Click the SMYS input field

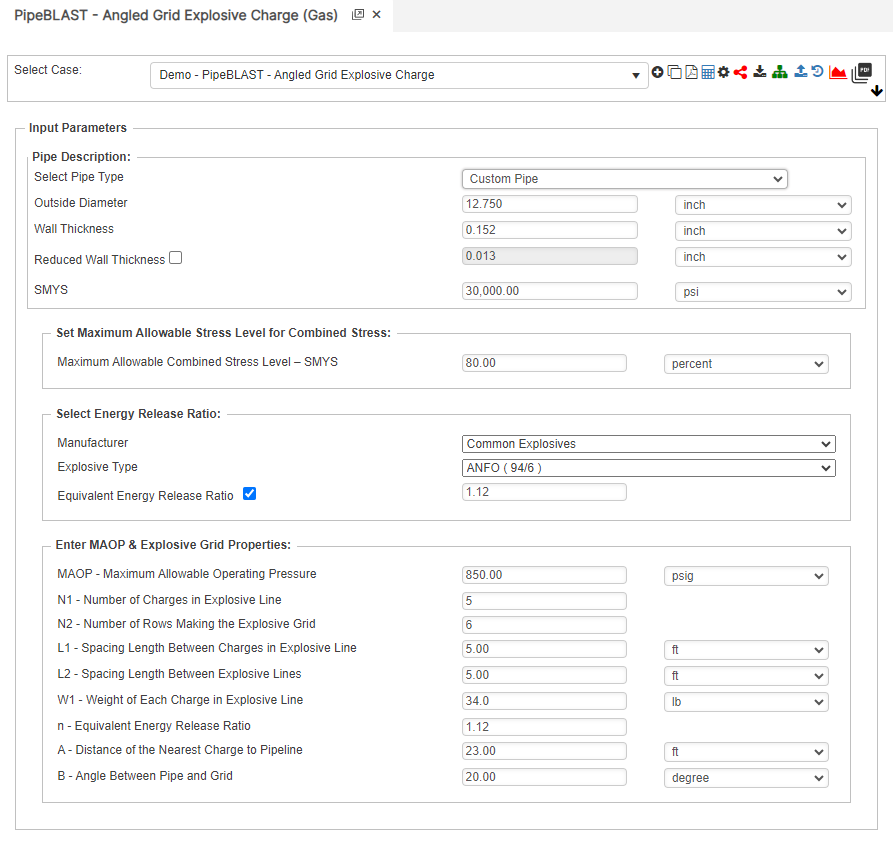[x=550, y=291]
